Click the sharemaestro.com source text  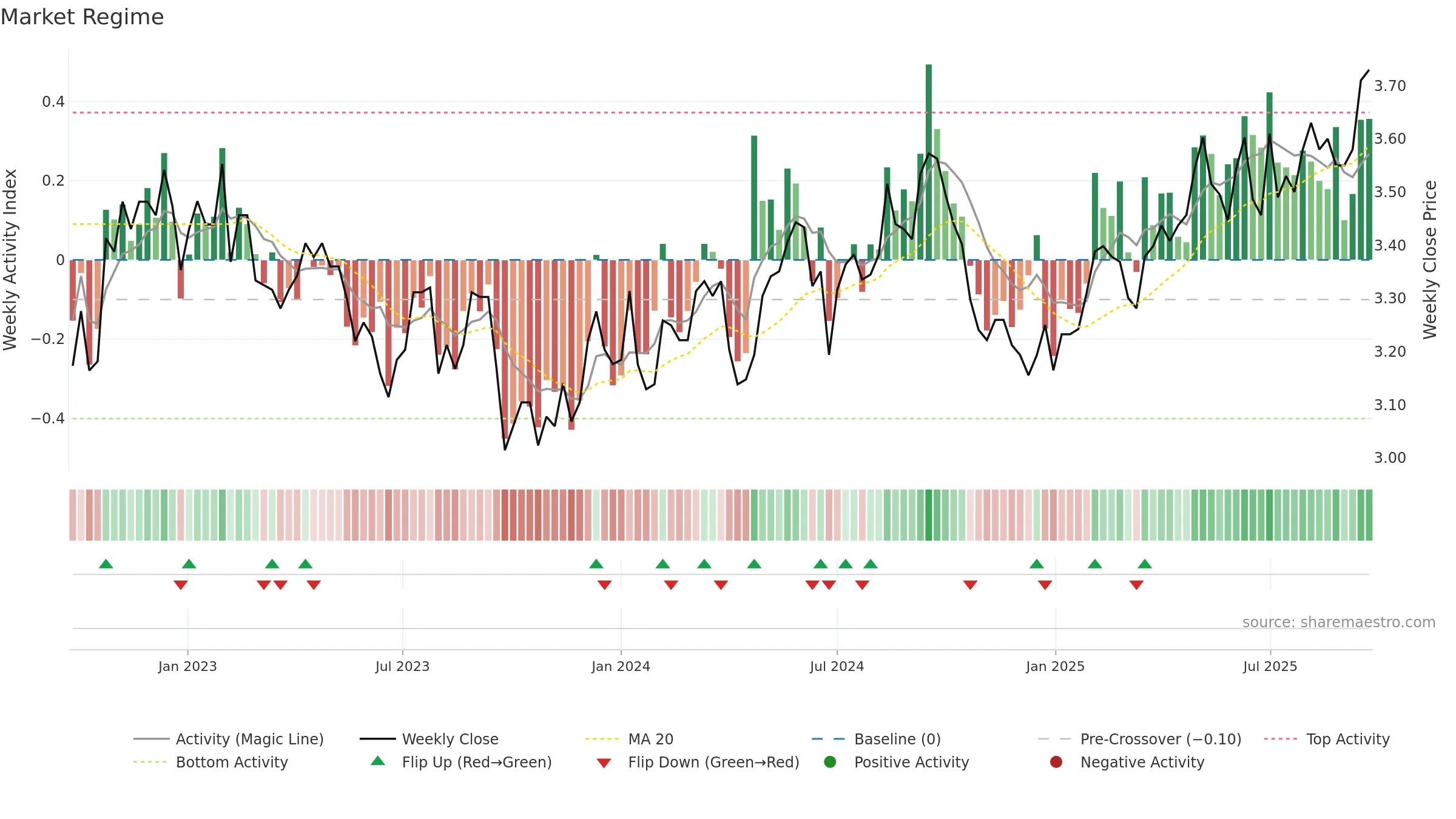tap(1339, 622)
